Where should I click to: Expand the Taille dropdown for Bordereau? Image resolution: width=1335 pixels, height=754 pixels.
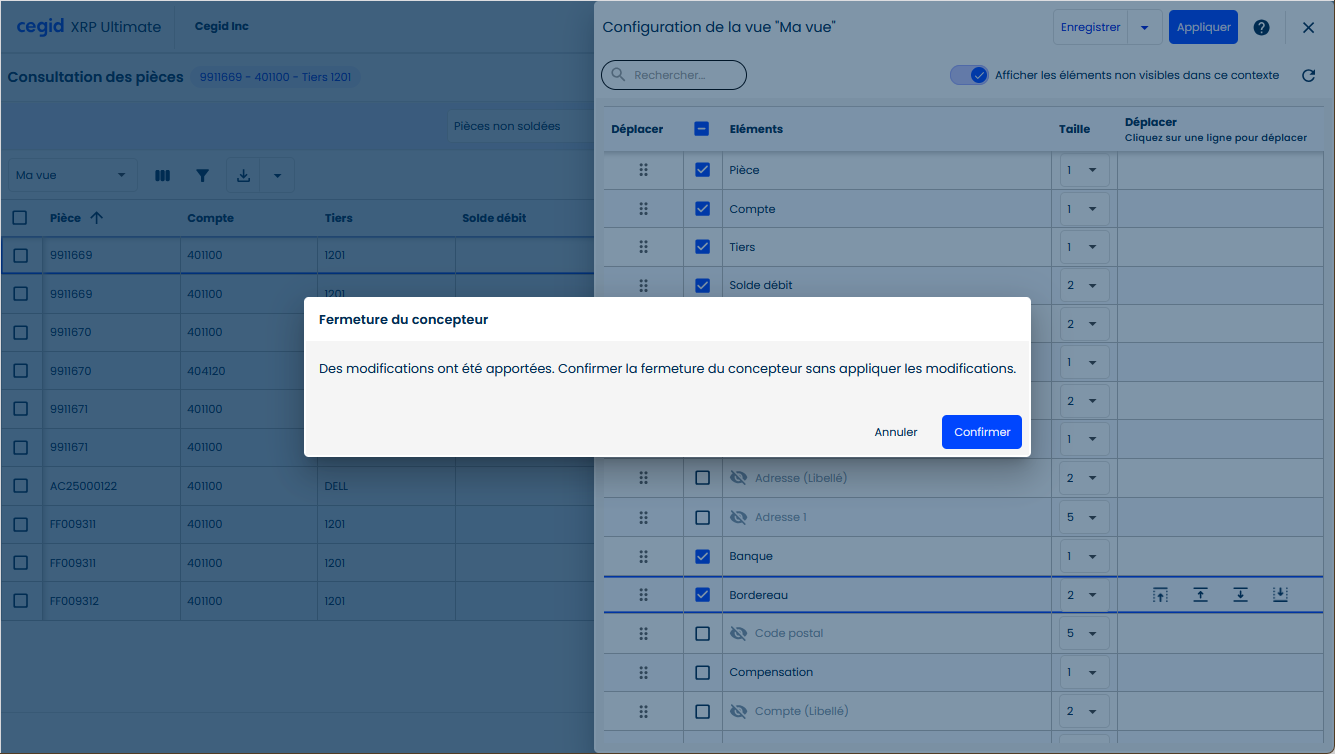[x=1084, y=595]
